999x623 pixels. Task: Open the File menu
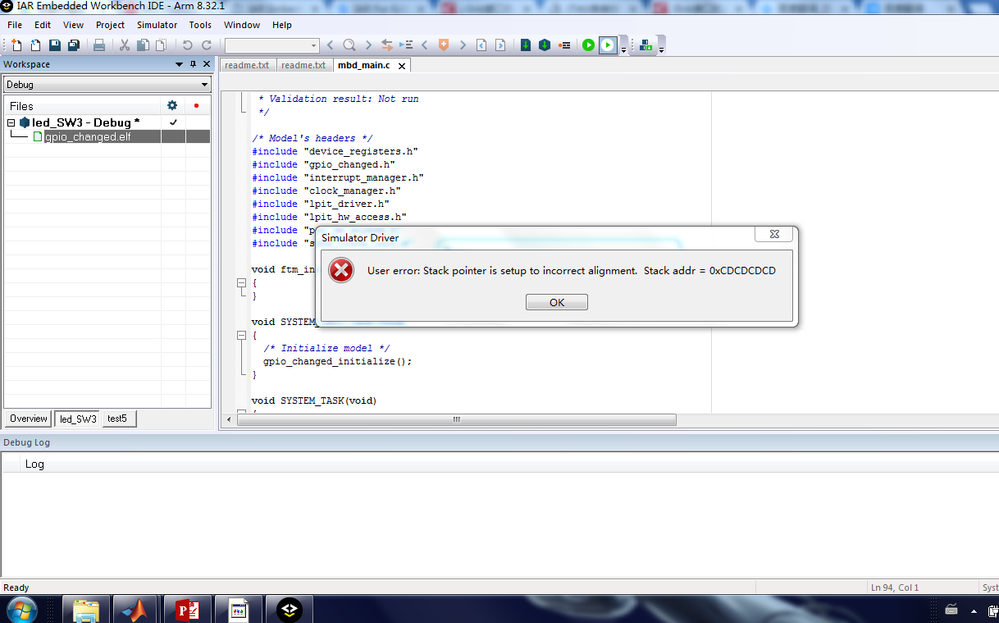click(15, 25)
